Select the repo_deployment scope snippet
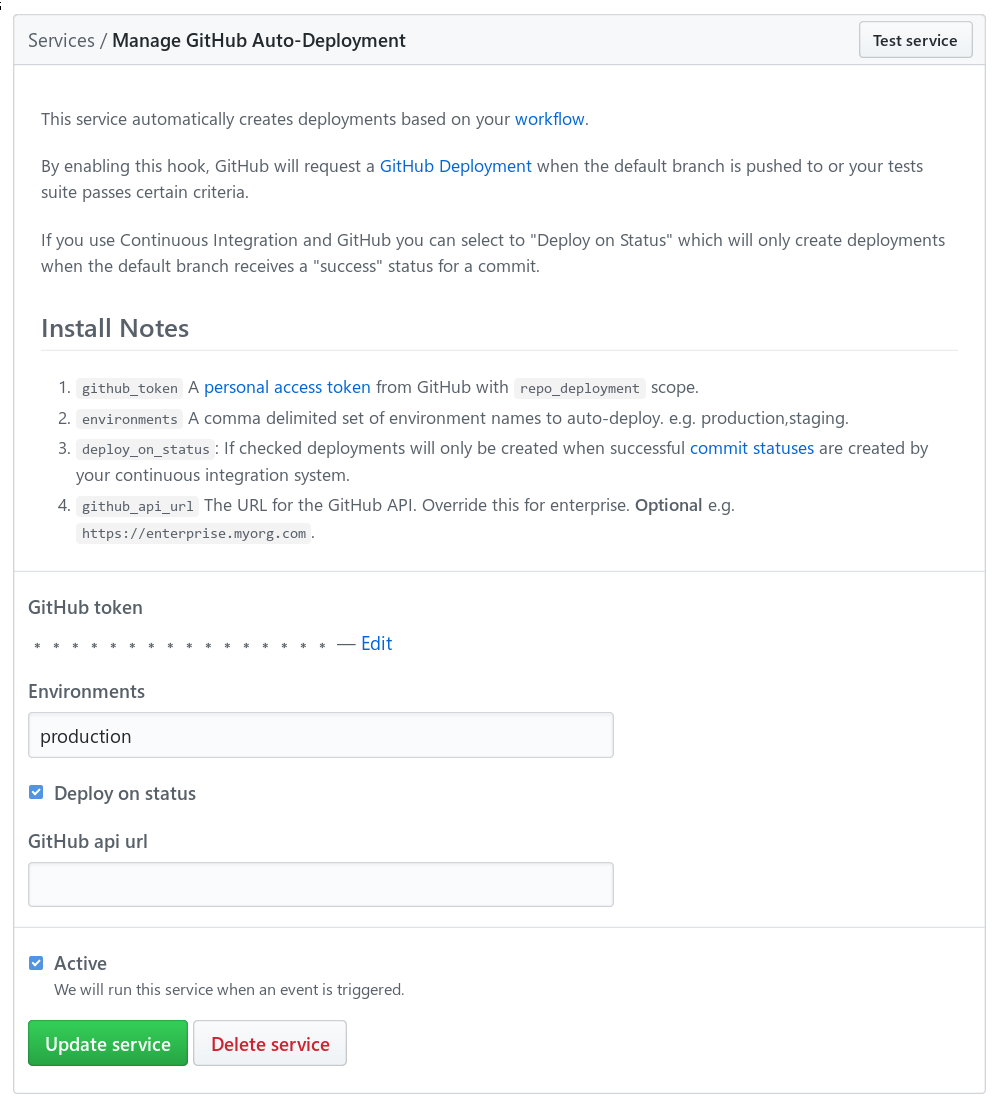This screenshot has height=1110, width=1003. [x=580, y=388]
